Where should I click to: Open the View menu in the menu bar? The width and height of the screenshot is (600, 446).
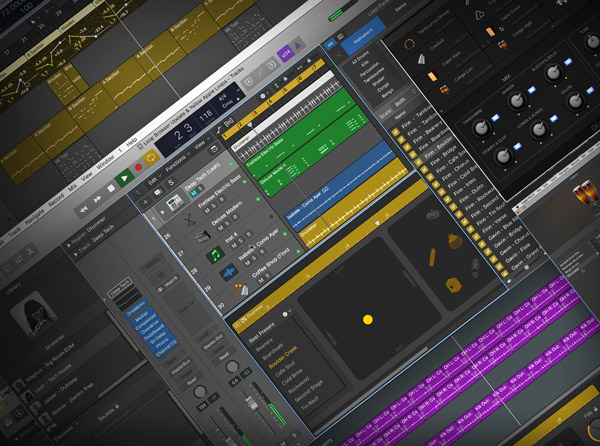click(x=86, y=175)
